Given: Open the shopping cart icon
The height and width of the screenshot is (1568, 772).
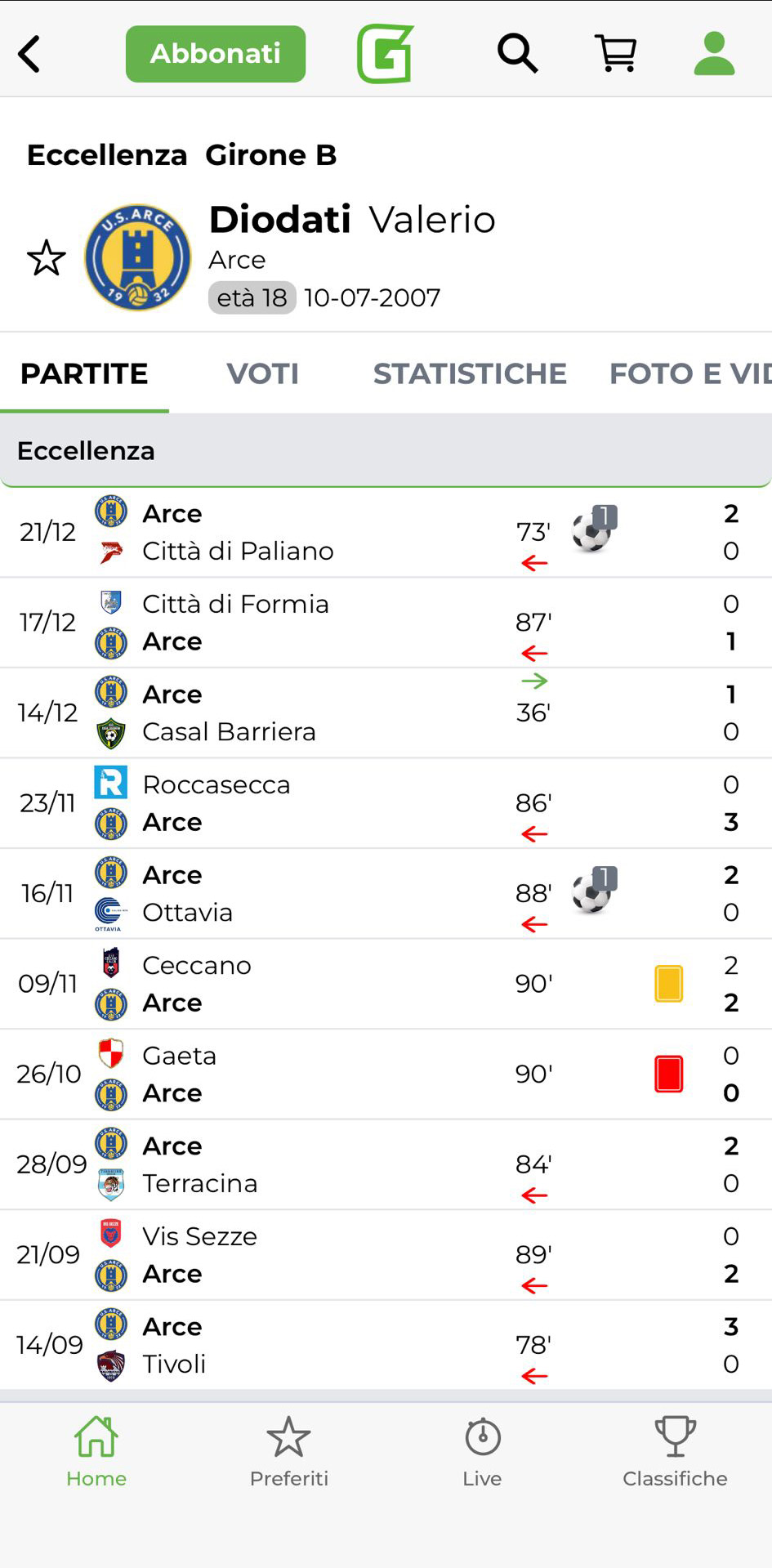Looking at the screenshot, I should tap(616, 54).
